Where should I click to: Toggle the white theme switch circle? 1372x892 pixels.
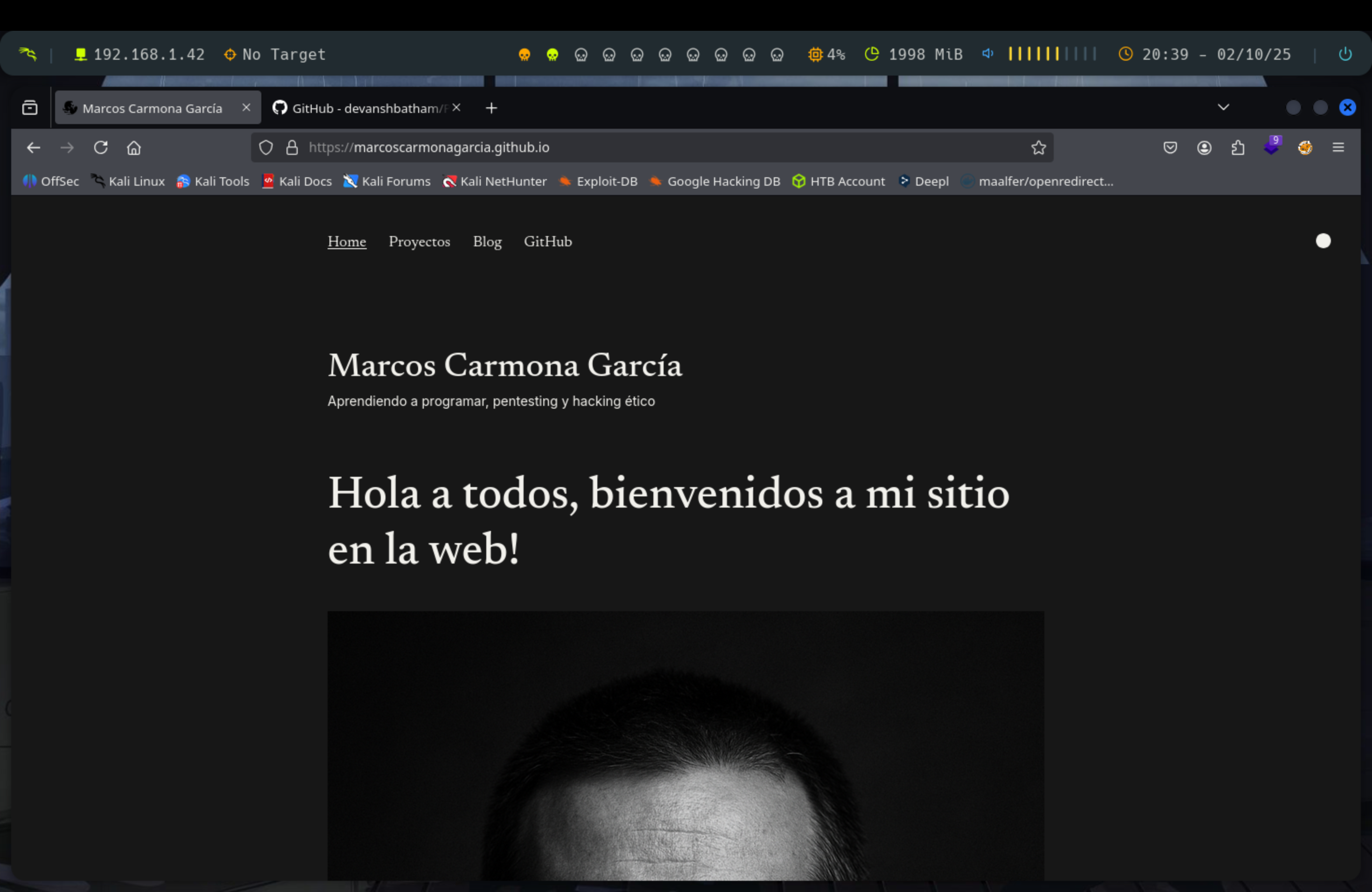[x=1323, y=241]
